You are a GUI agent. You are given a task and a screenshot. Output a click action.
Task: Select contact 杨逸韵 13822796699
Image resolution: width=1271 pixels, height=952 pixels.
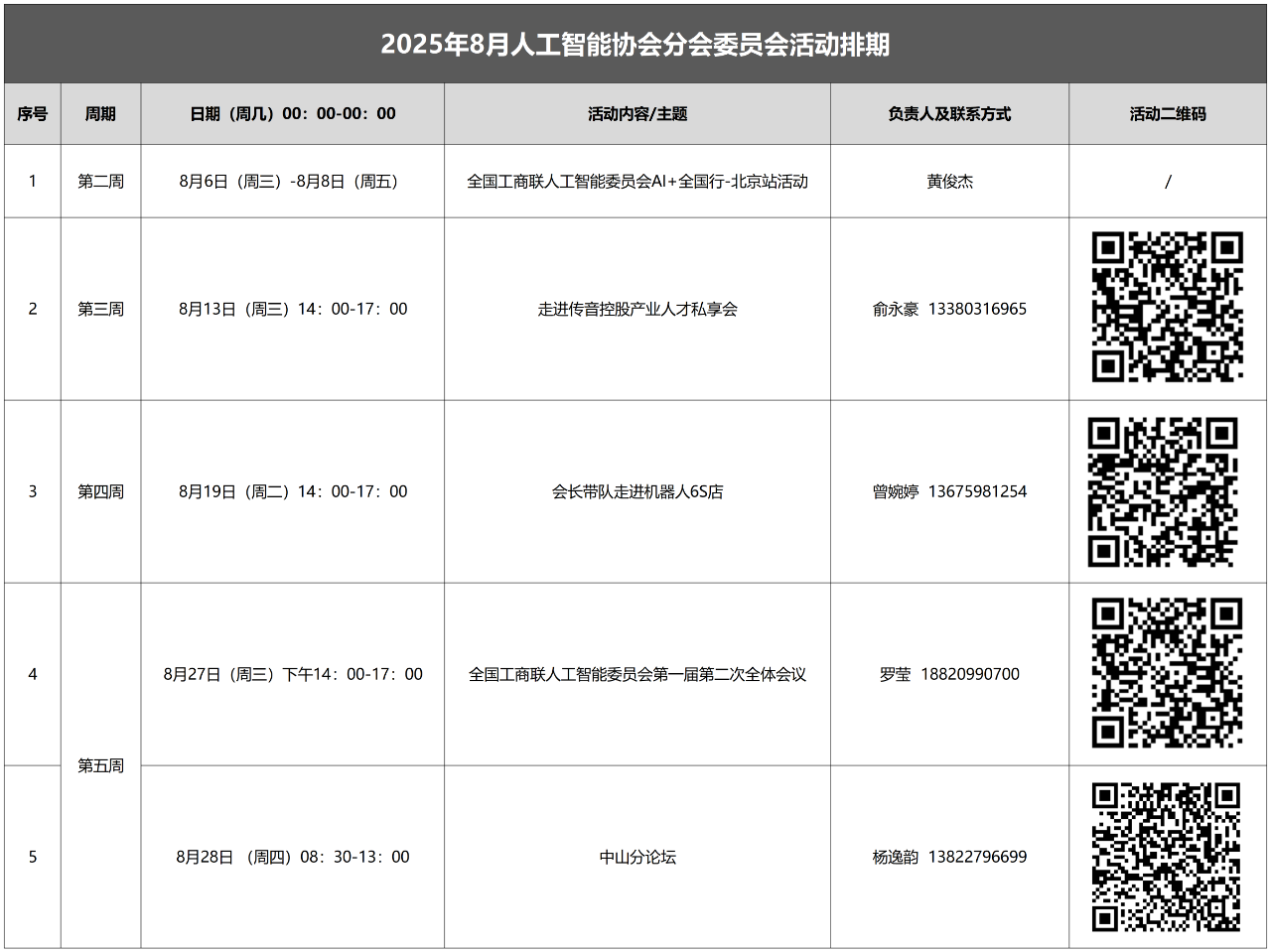949,857
